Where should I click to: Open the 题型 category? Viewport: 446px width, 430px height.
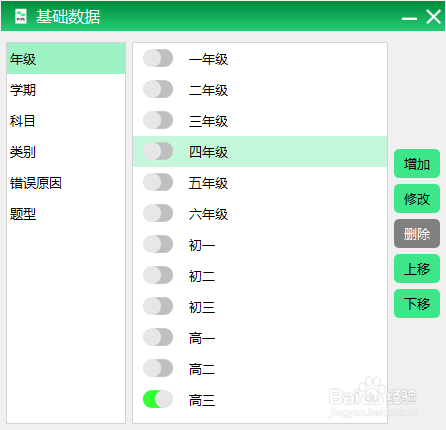pyautogui.click(x=66, y=214)
